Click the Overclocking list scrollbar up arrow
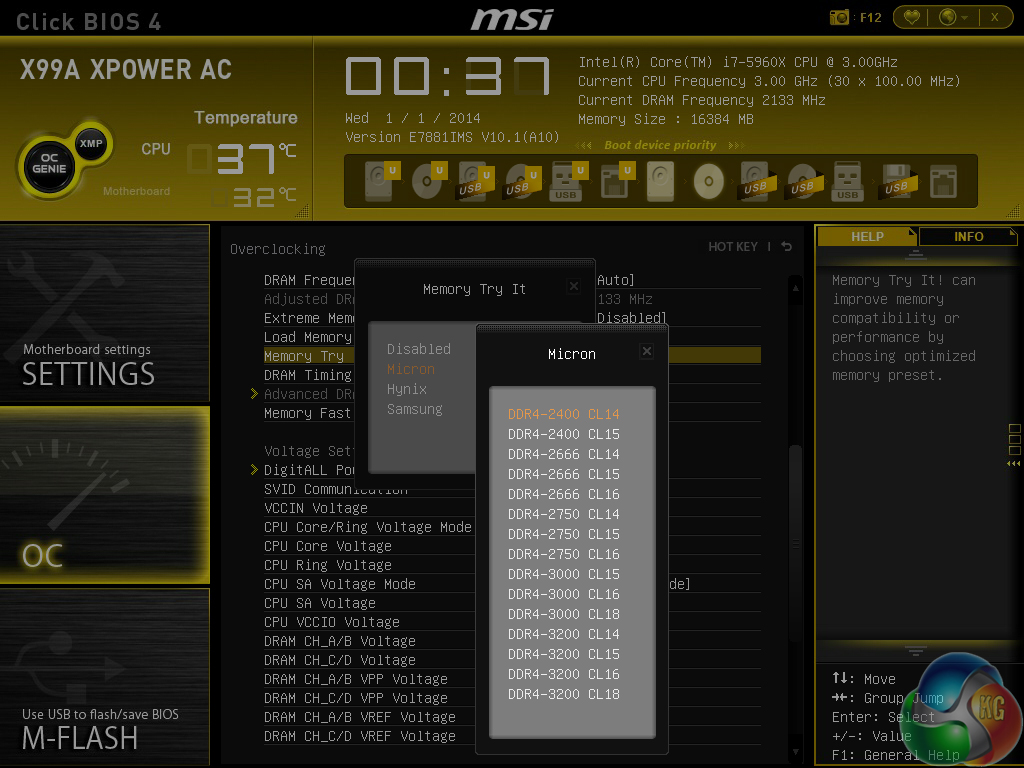The height and width of the screenshot is (768, 1024). point(795,287)
